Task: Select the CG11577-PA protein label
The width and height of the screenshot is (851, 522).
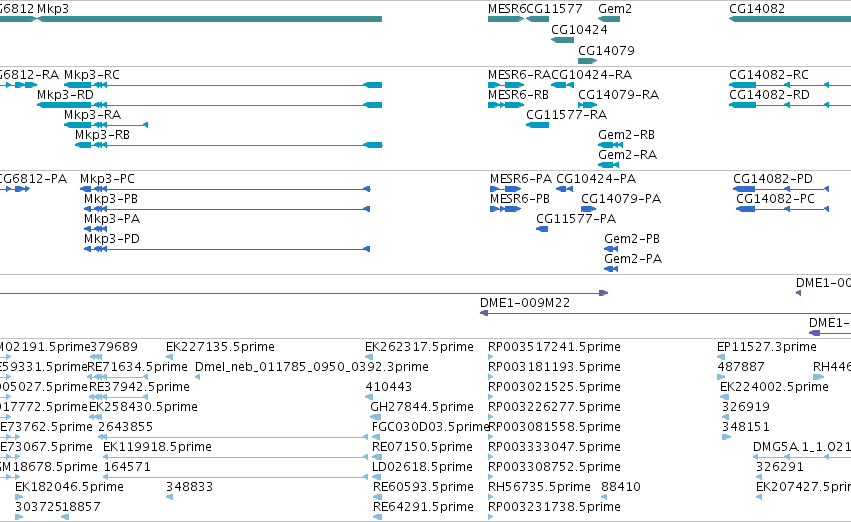Action: (x=576, y=219)
